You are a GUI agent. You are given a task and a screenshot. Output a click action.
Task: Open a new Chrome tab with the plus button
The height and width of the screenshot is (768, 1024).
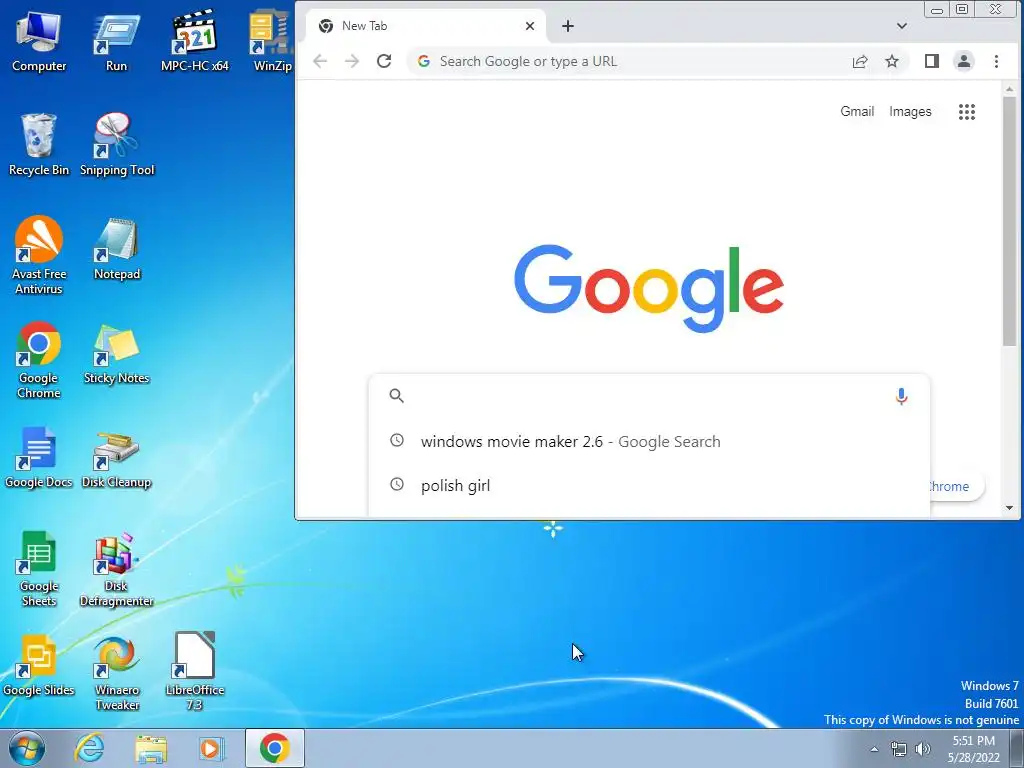[x=568, y=26]
